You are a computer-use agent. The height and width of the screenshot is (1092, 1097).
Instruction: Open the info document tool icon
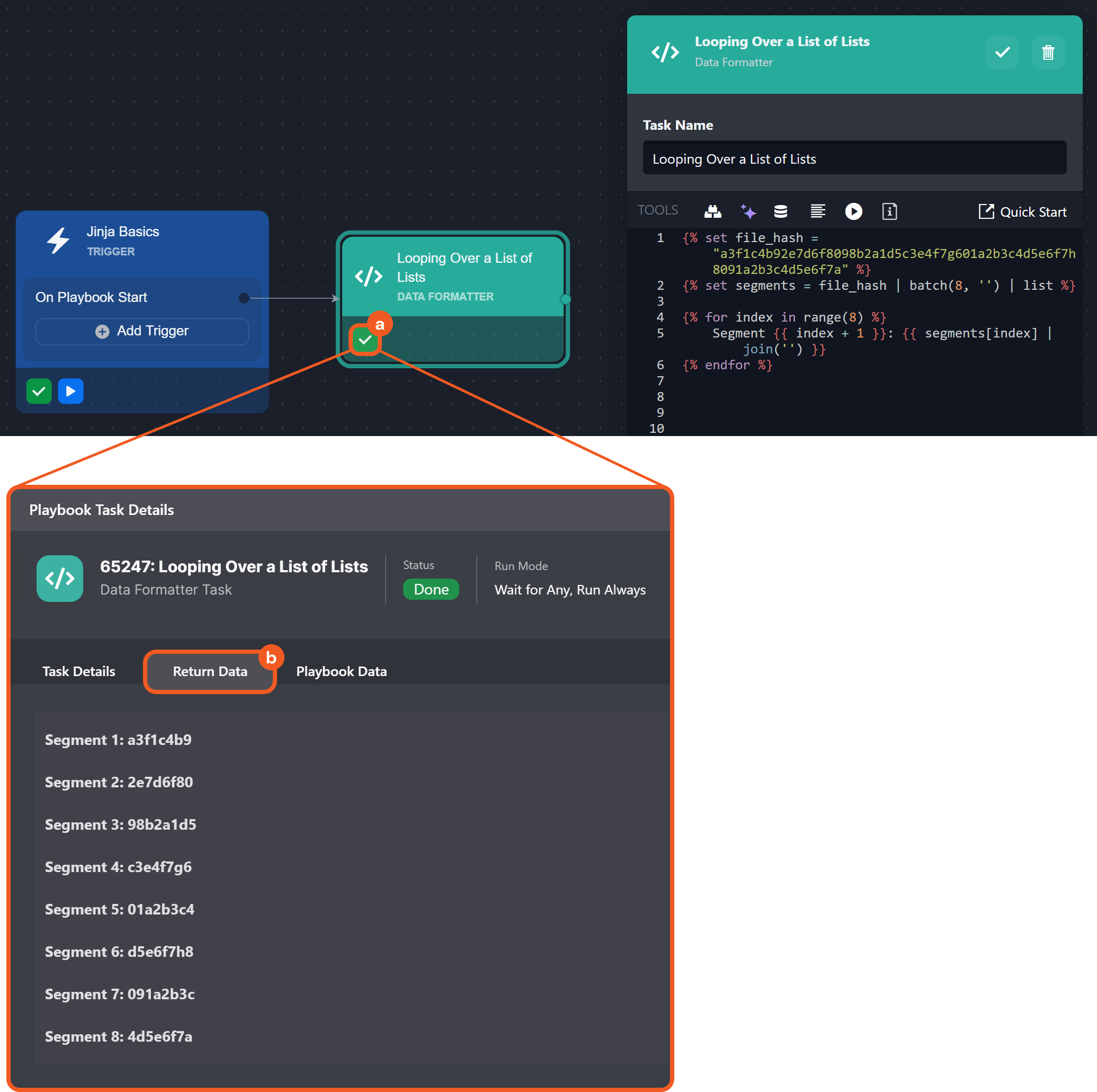pyautogui.click(x=889, y=211)
